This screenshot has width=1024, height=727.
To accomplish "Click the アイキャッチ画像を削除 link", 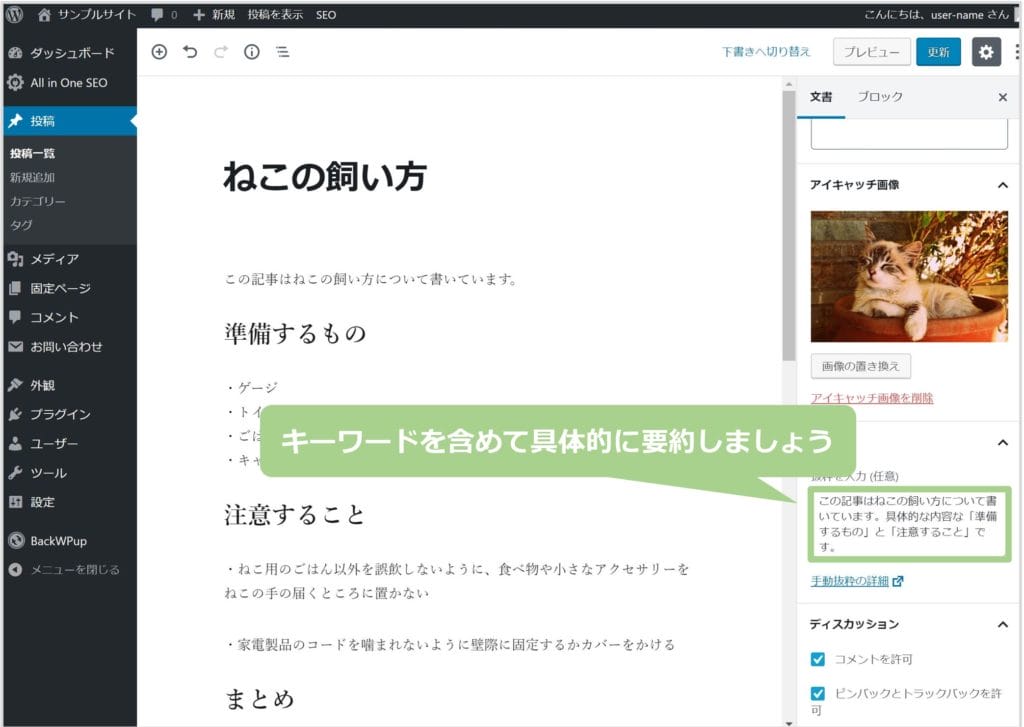I will click(871, 398).
